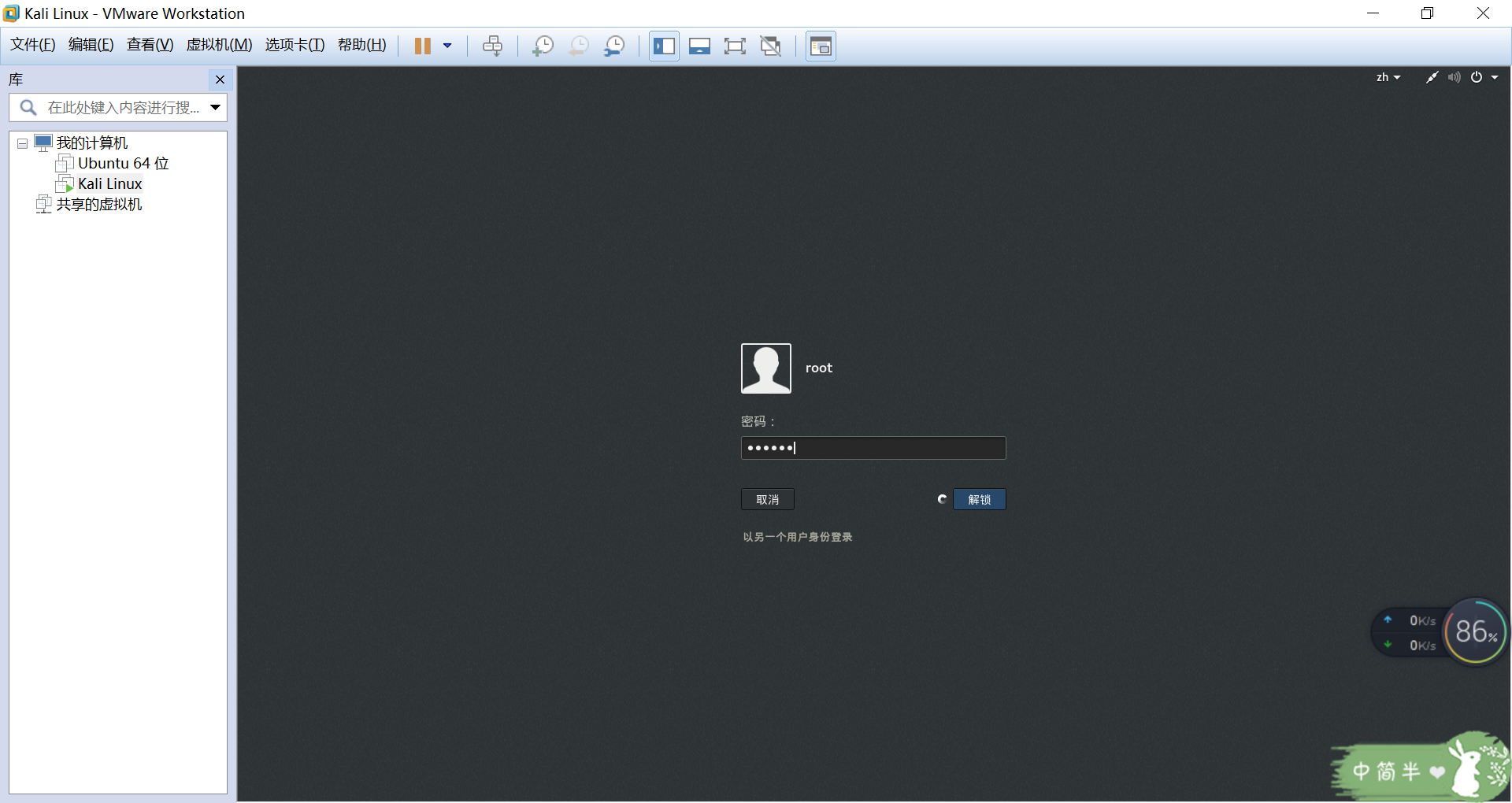Toggle the console view icon

click(821, 46)
